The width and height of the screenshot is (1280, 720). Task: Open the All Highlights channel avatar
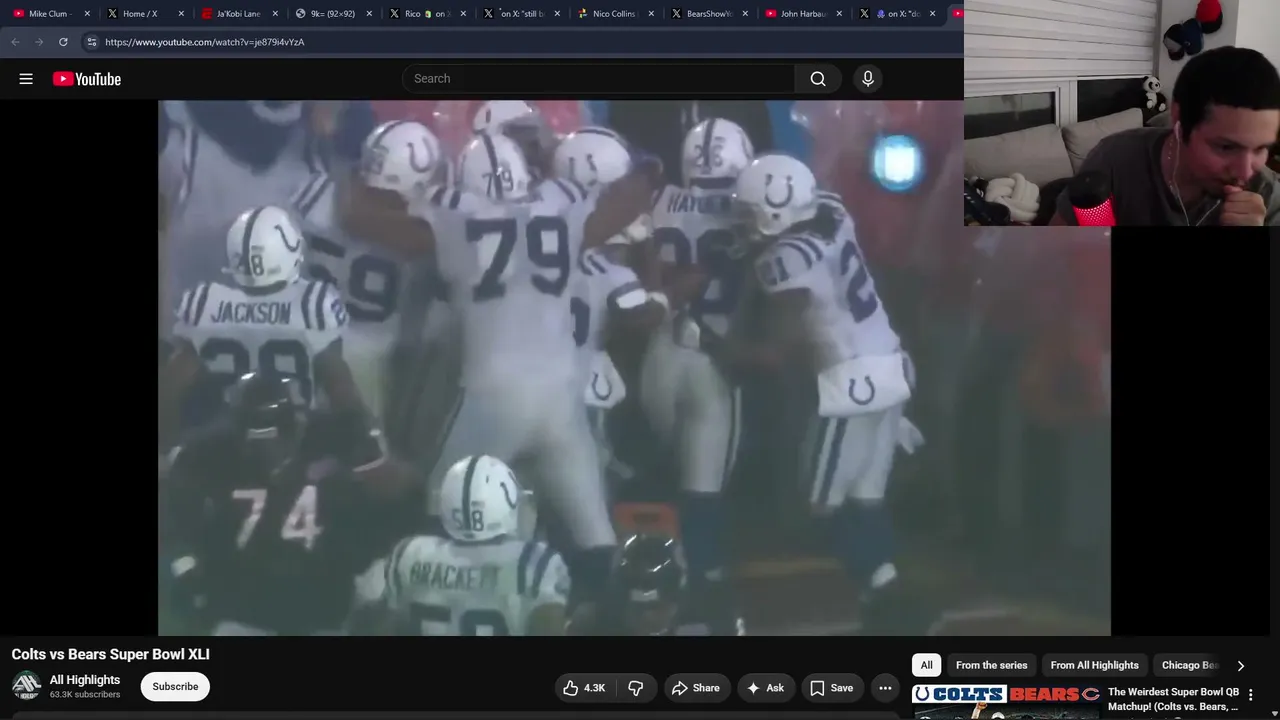[x=26, y=686]
